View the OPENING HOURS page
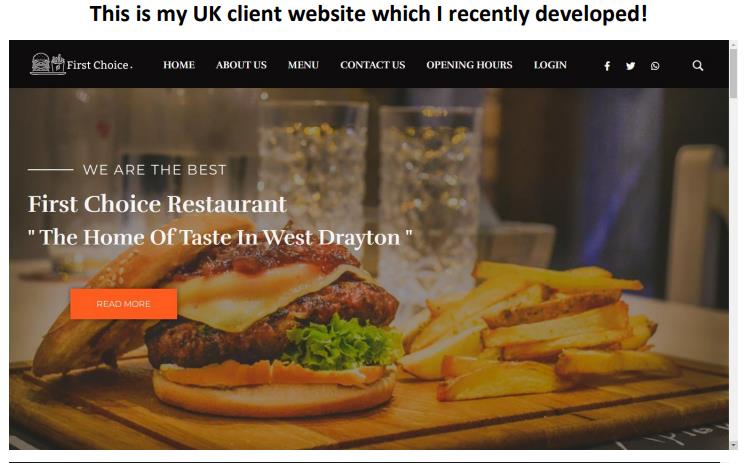Viewport: 748px width, 463px height. [469, 65]
